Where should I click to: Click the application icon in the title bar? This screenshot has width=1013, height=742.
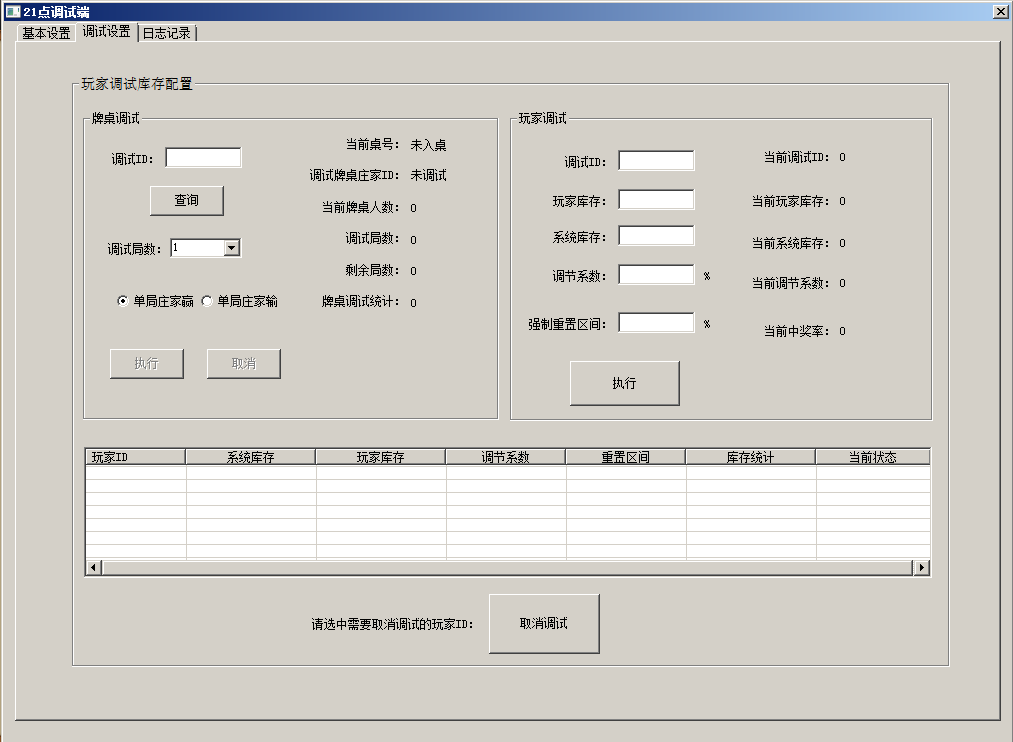click(x=12, y=11)
